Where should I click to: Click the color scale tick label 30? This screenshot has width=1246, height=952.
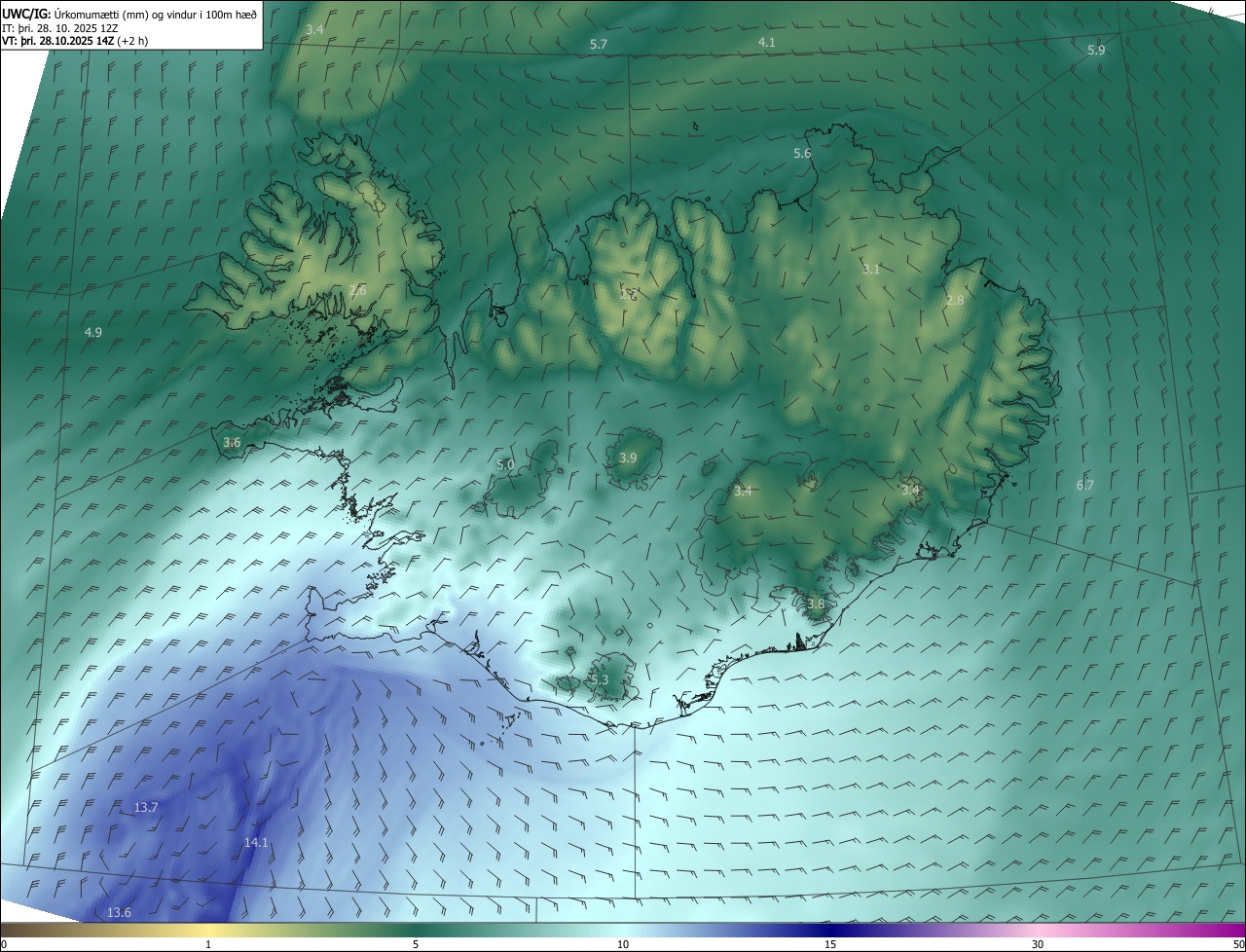[1038, 945]
